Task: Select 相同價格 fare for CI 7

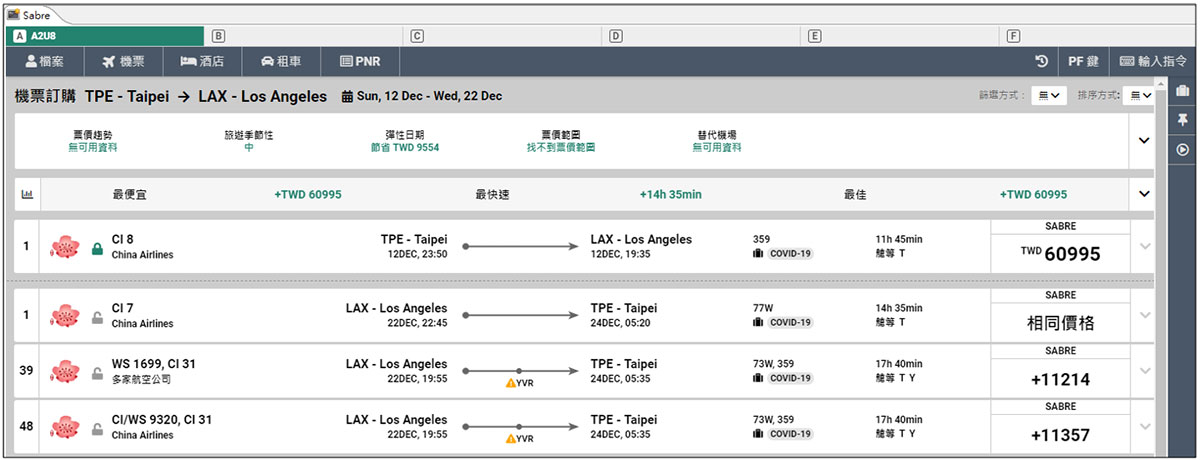Action: pos(1061,322)
